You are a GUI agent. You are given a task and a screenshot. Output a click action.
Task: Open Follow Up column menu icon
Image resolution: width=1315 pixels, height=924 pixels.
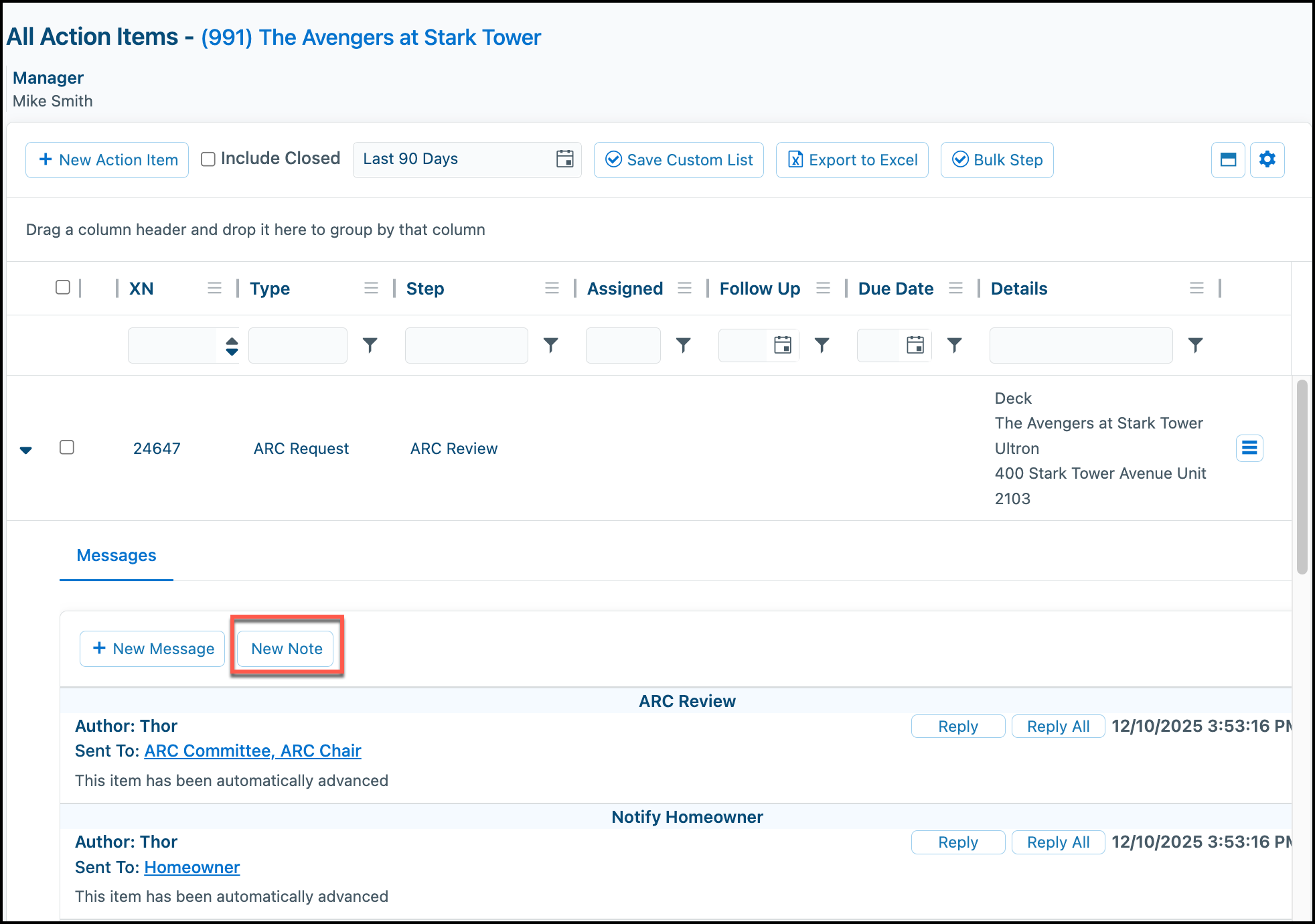point(823,288)
